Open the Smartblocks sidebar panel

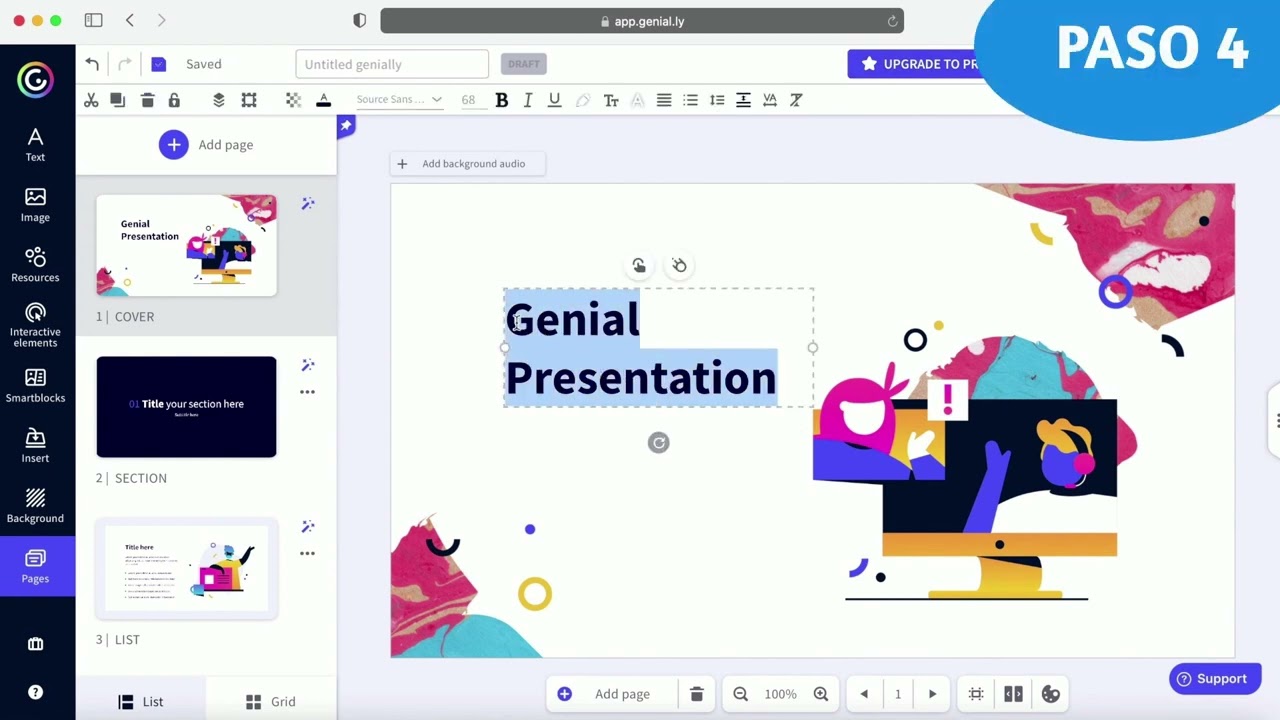pos(35,386)
